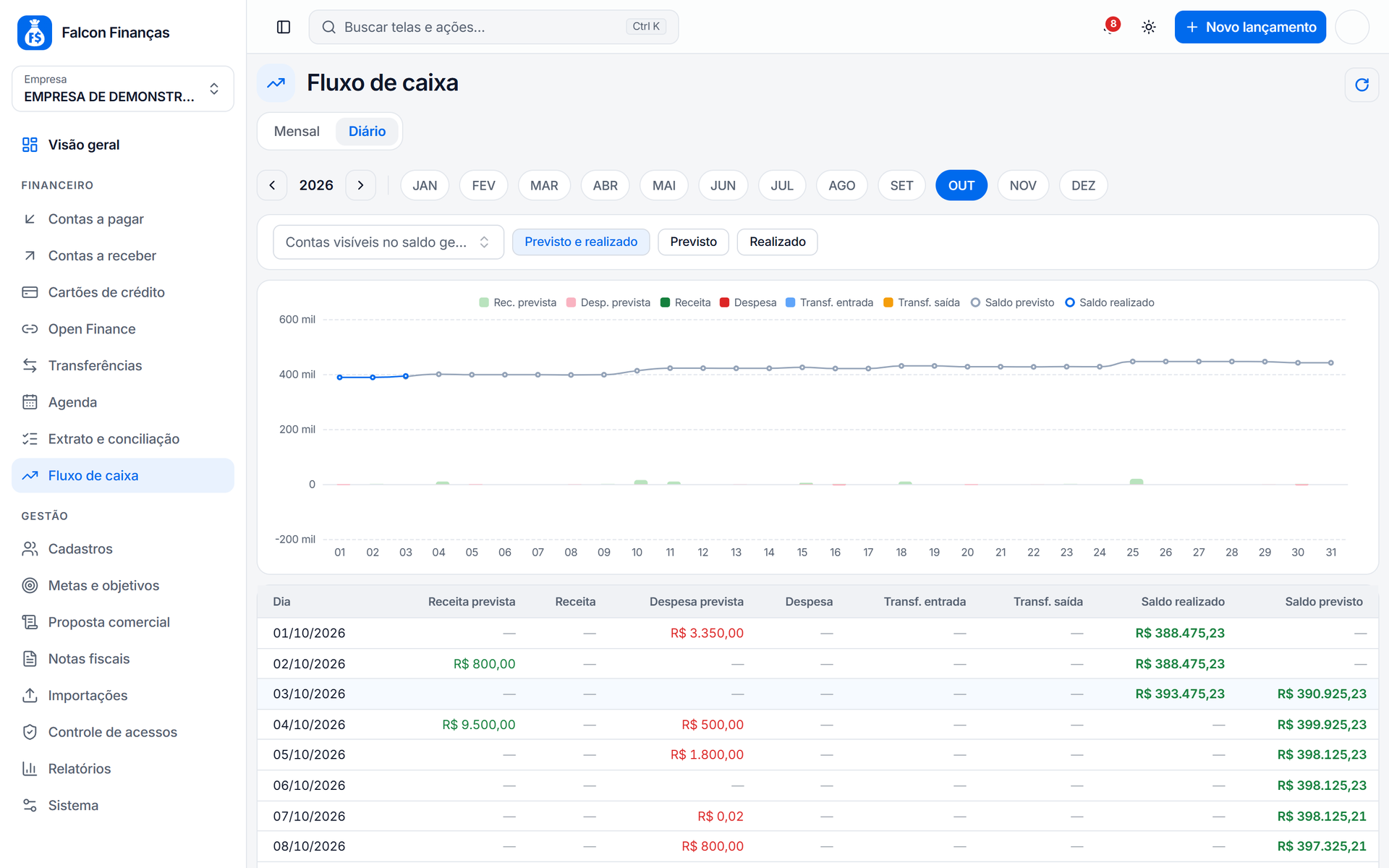1389x868 pixels.
Task: Go to next year arrow
Action: coord(361,185)
